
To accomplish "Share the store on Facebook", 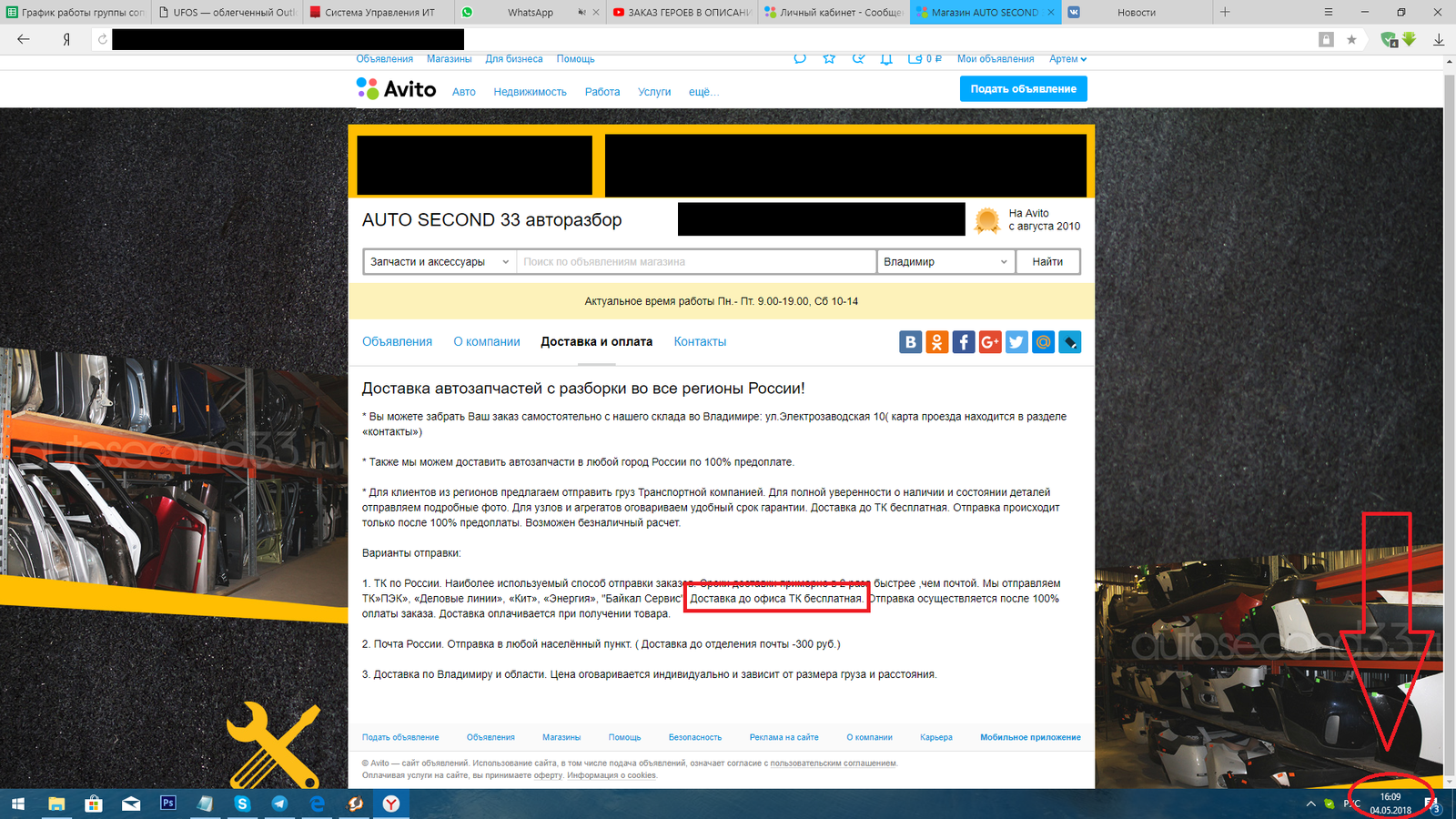I will point(964,342).
